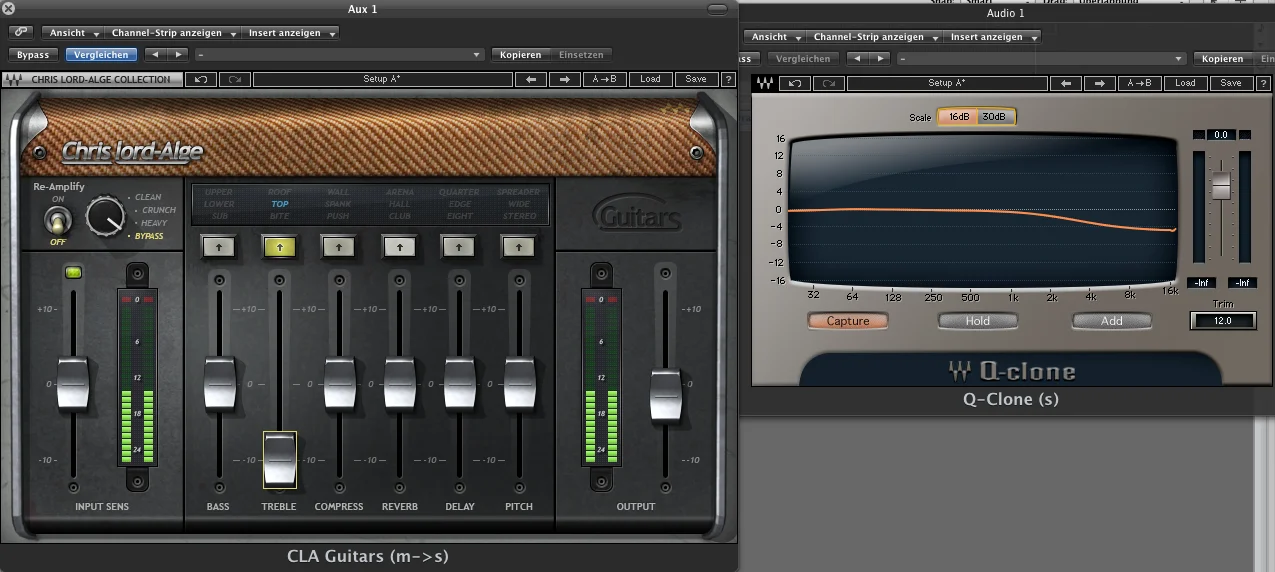The height and width of the screenshot is (572, 1275).
Task: Load next preset with right arrow in Q-Clone
Action: [x=1099, y=83]
